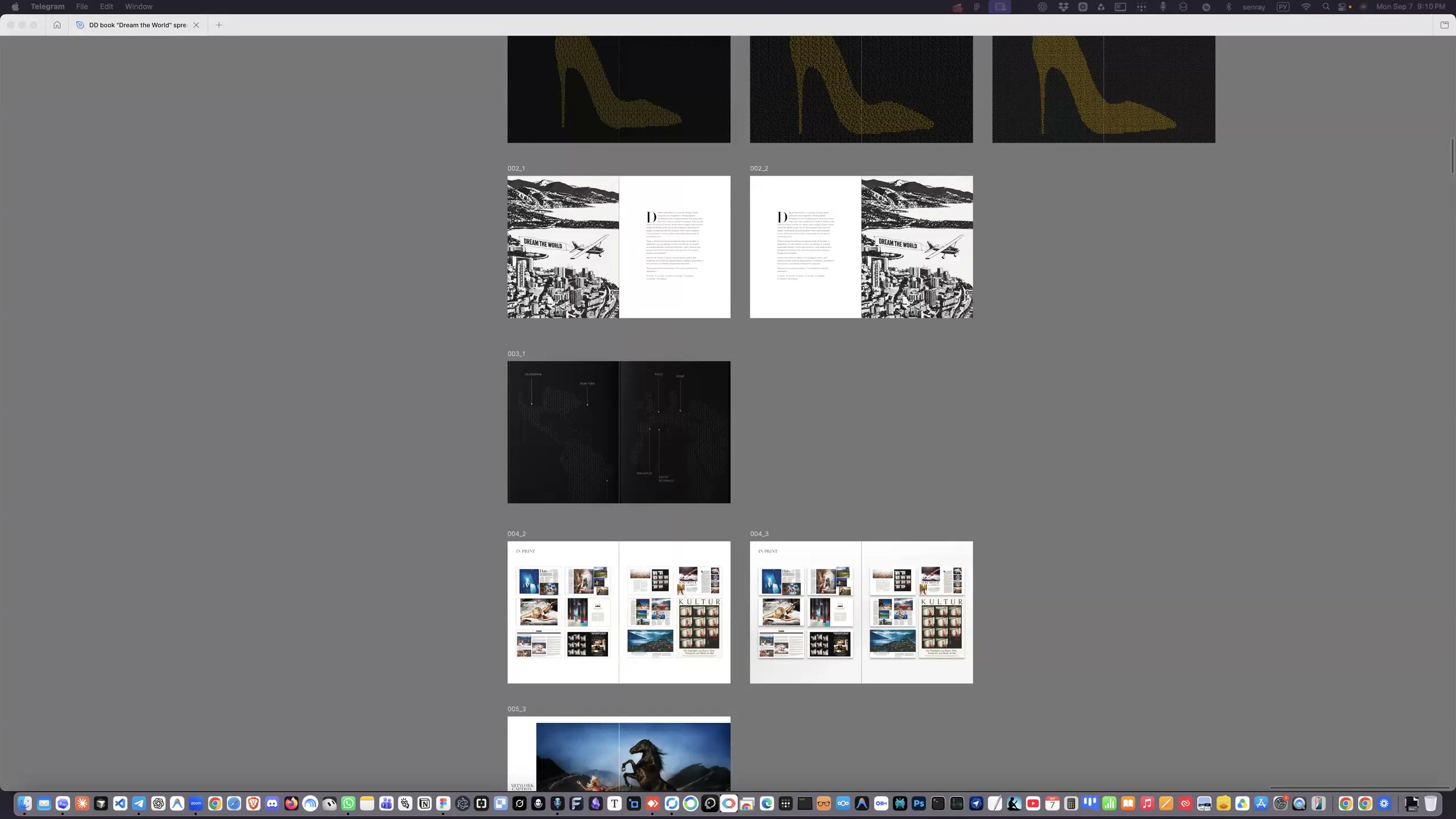Image resolution: width=1456 pixels, height=819 pixels.
Task: Open Spotlight search in the menu bar
Action: tap(1326, 7)
